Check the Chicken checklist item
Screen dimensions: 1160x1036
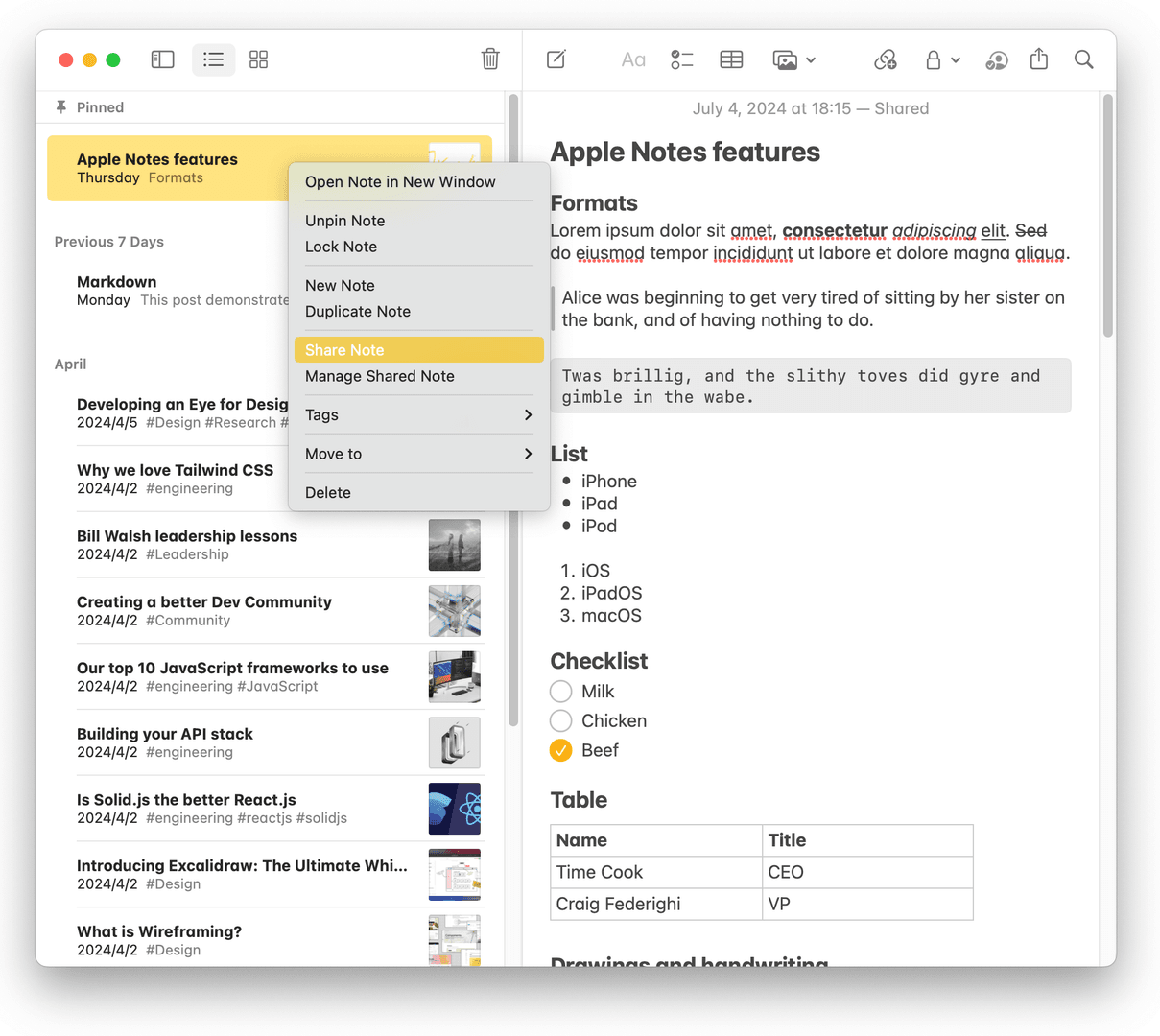561,721
